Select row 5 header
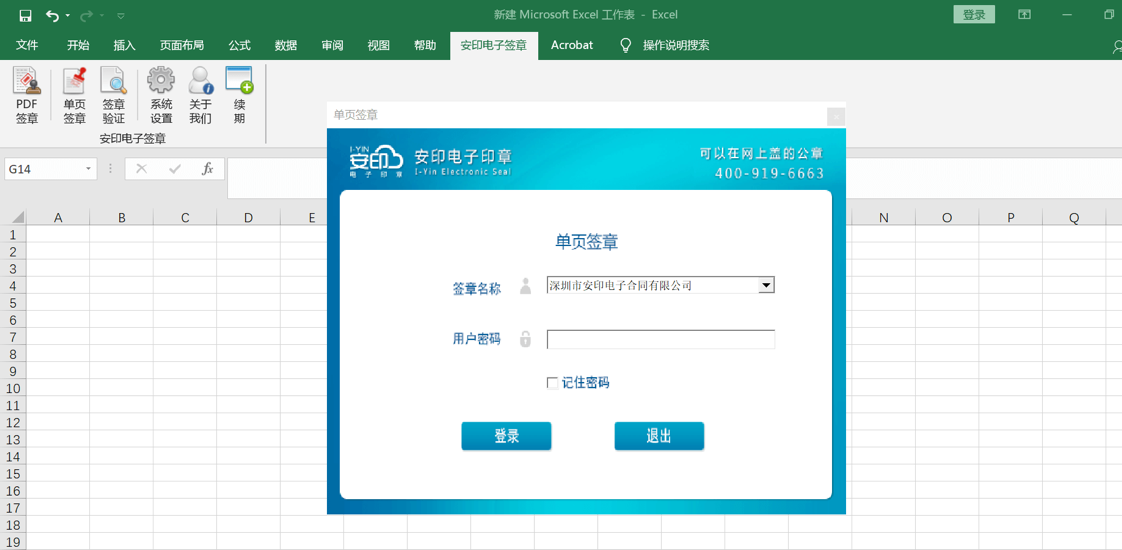The width and height of the screenshot is (1122, 550). coord(13,303)
